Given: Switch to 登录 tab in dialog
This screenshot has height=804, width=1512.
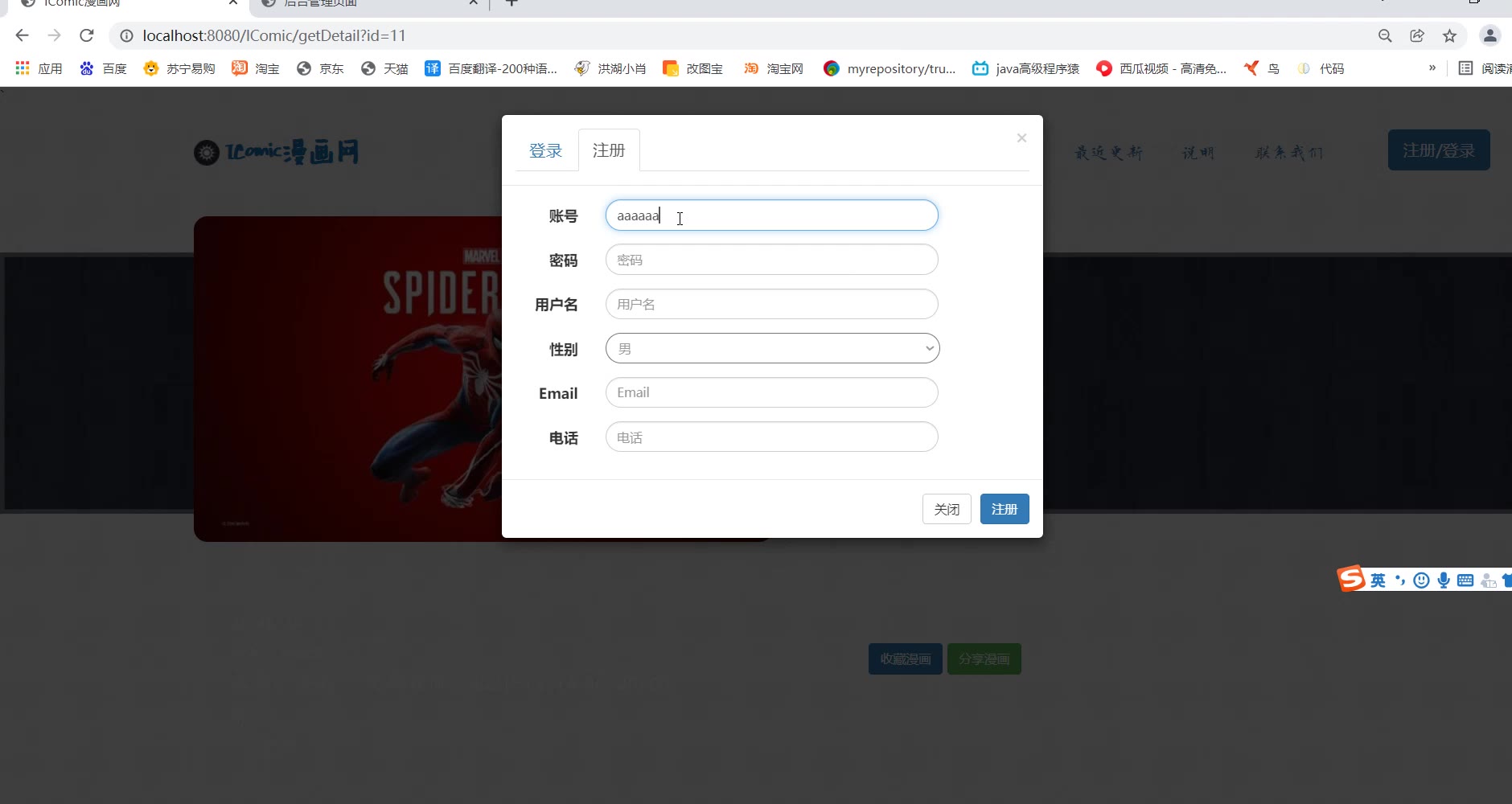Looking at the screenshot, I should click(x=545, y=150).
